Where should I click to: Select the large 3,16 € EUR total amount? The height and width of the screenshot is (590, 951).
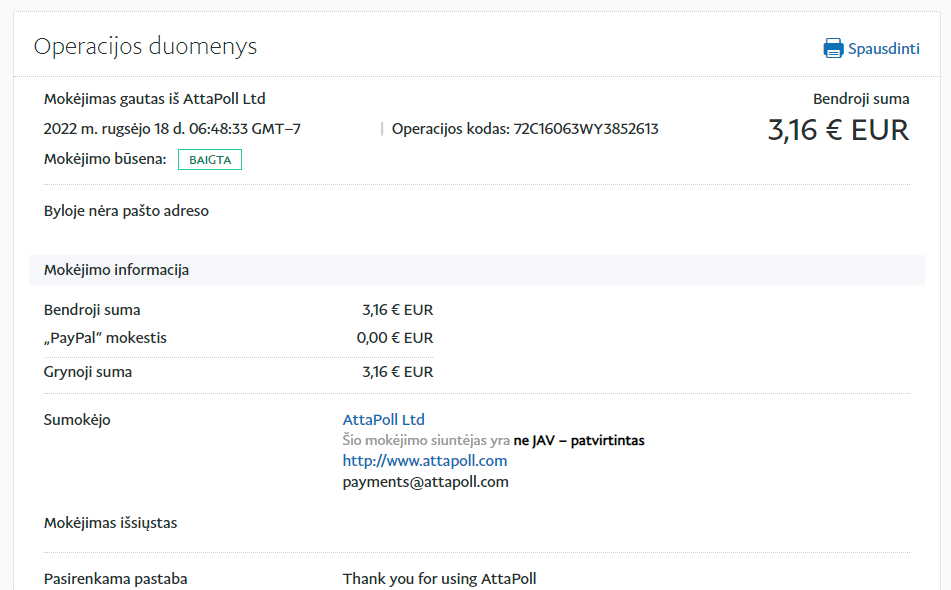click(838, 130)
